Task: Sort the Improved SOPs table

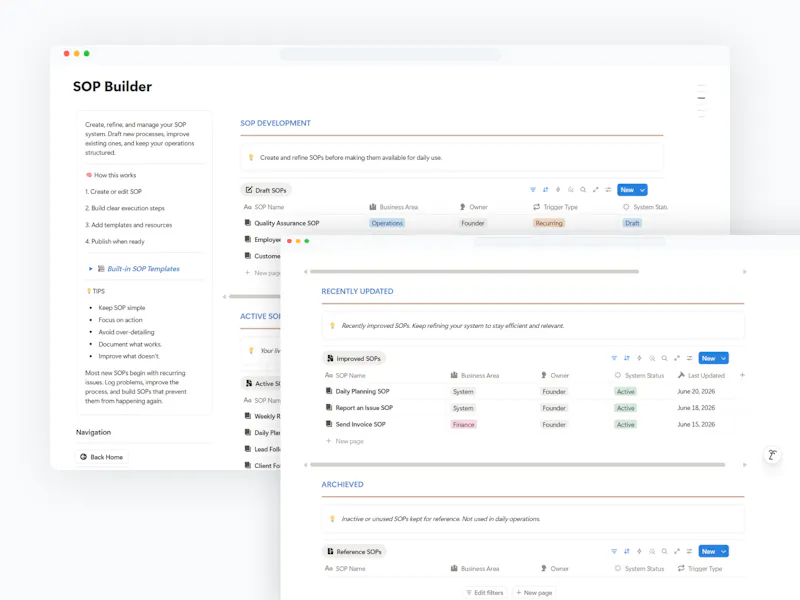Action: [627, 358]
